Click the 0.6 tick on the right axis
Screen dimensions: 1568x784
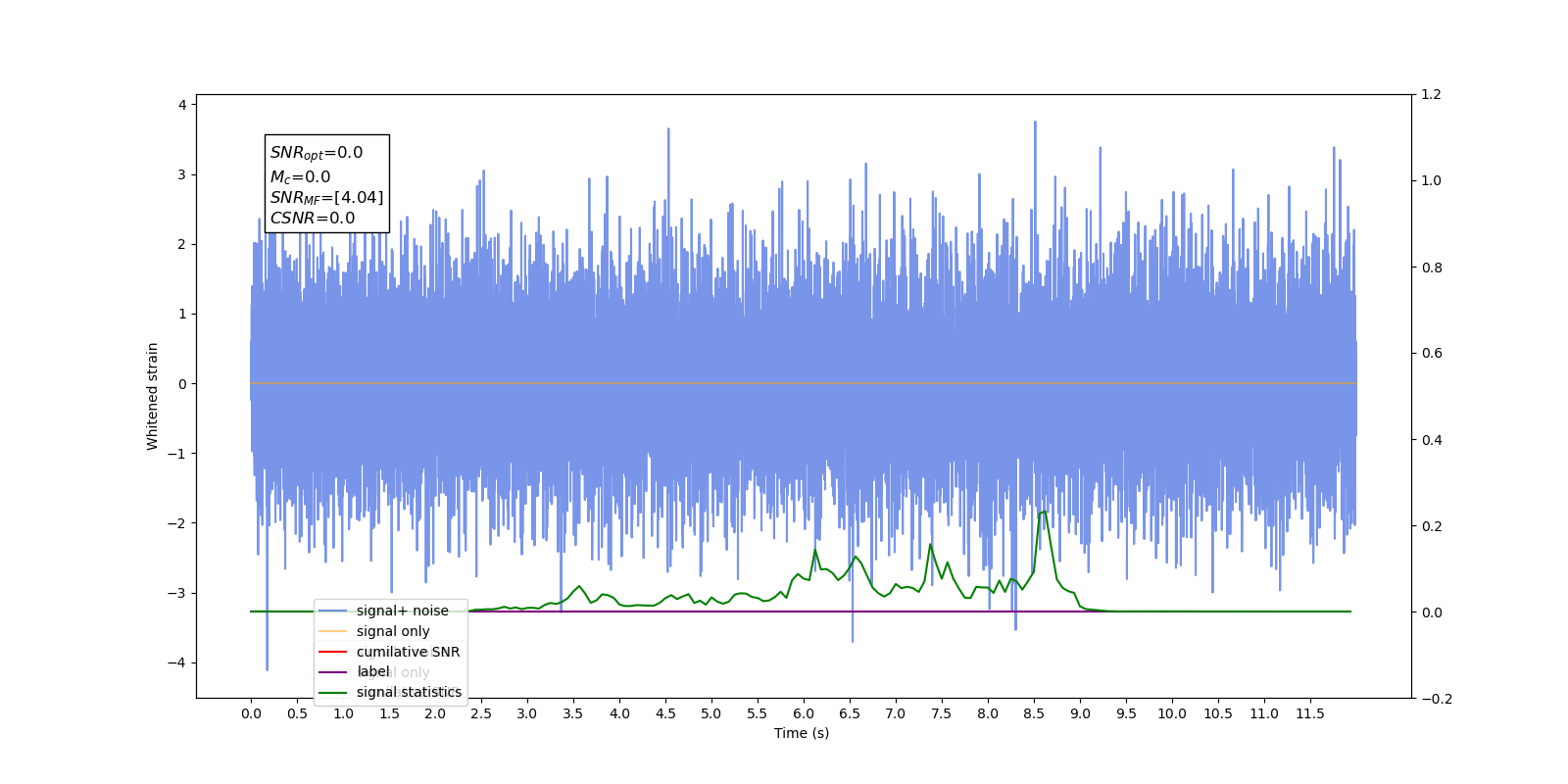[x=1432, y=353]
